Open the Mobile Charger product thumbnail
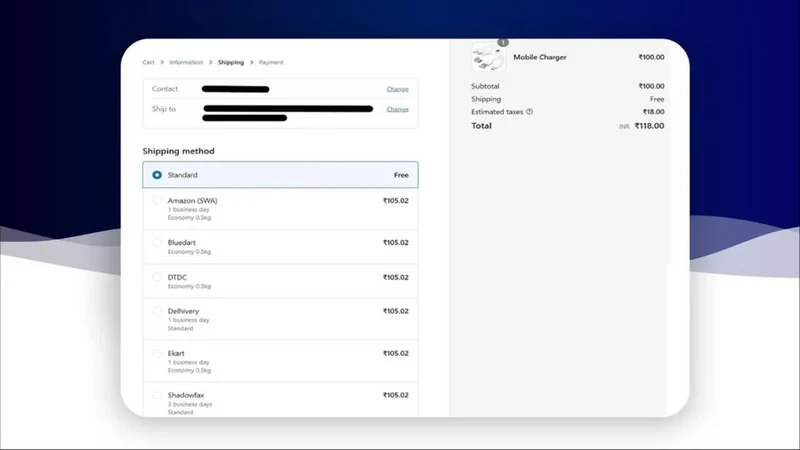The height and width of the screenshot is (450, 800). click(x=488, y=57)
